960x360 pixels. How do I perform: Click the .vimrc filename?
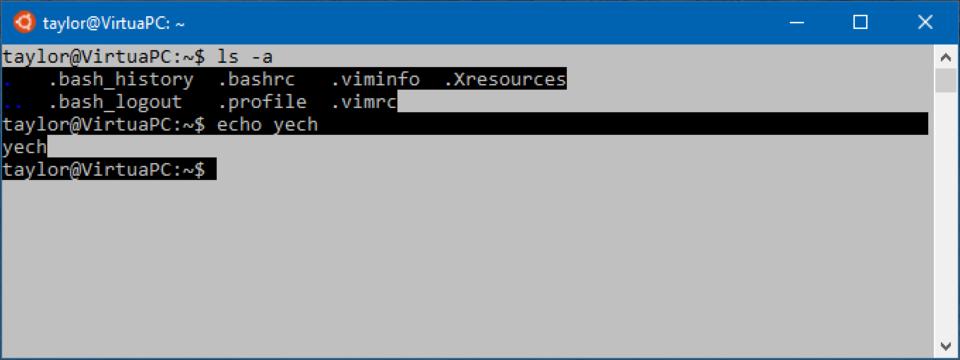[x=364, y=102]
